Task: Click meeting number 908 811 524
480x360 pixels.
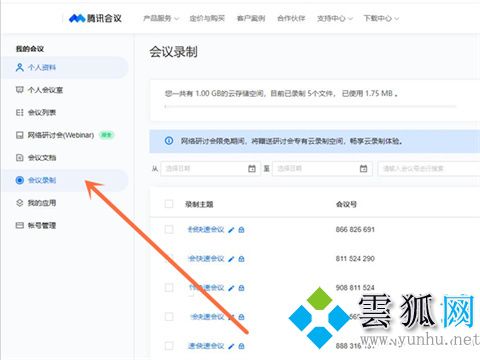Action: [x=355, y=287]
